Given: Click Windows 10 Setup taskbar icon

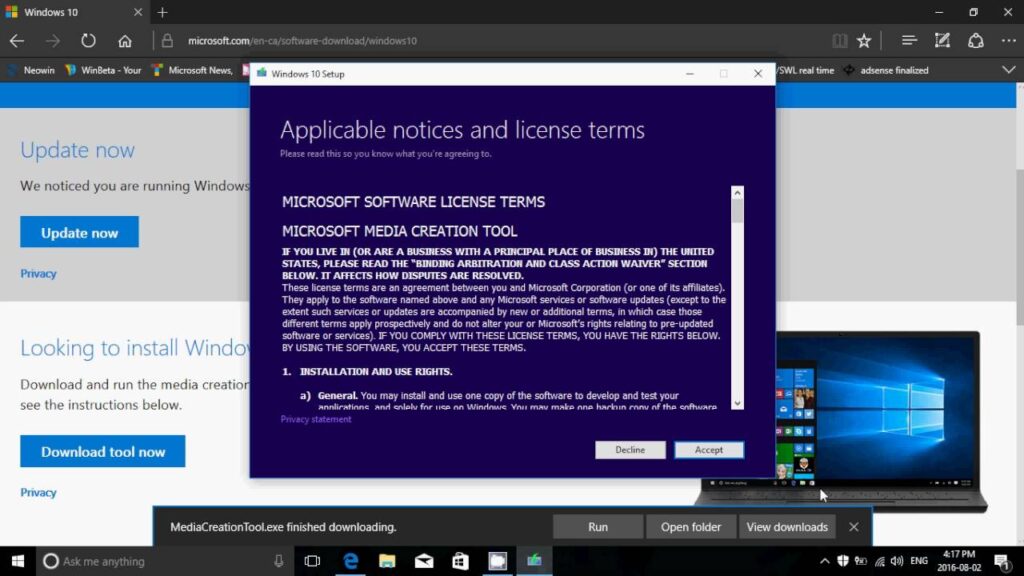Looking at the screenshot, I should (534, 561).
